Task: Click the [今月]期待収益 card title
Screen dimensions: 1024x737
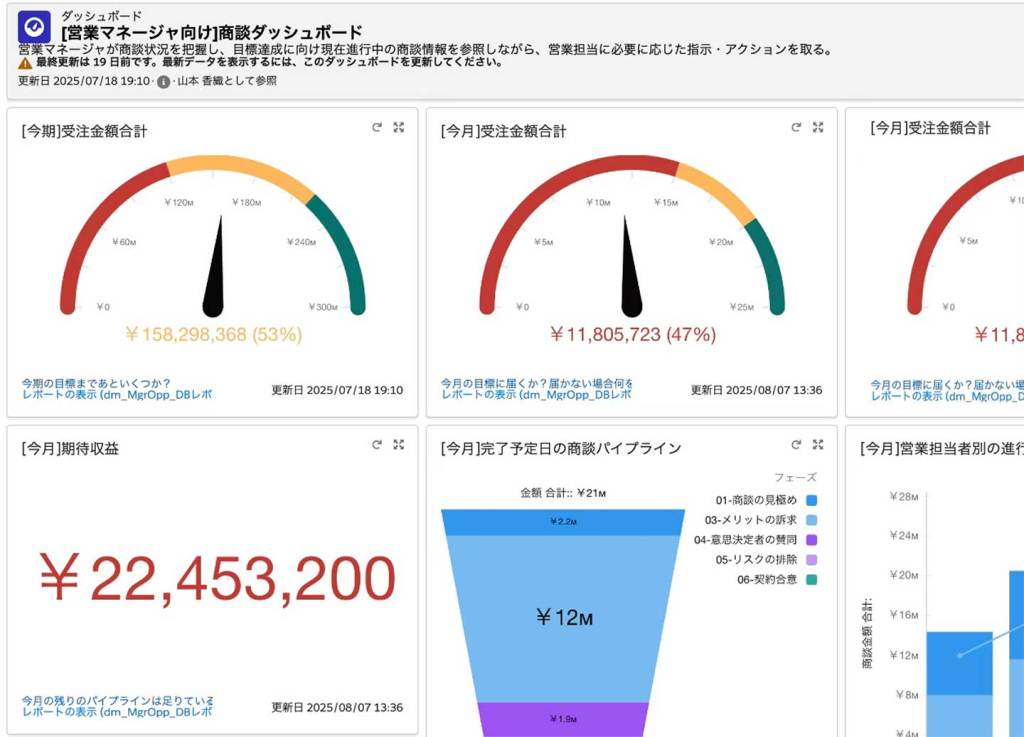Action: (x=70, y=448)
